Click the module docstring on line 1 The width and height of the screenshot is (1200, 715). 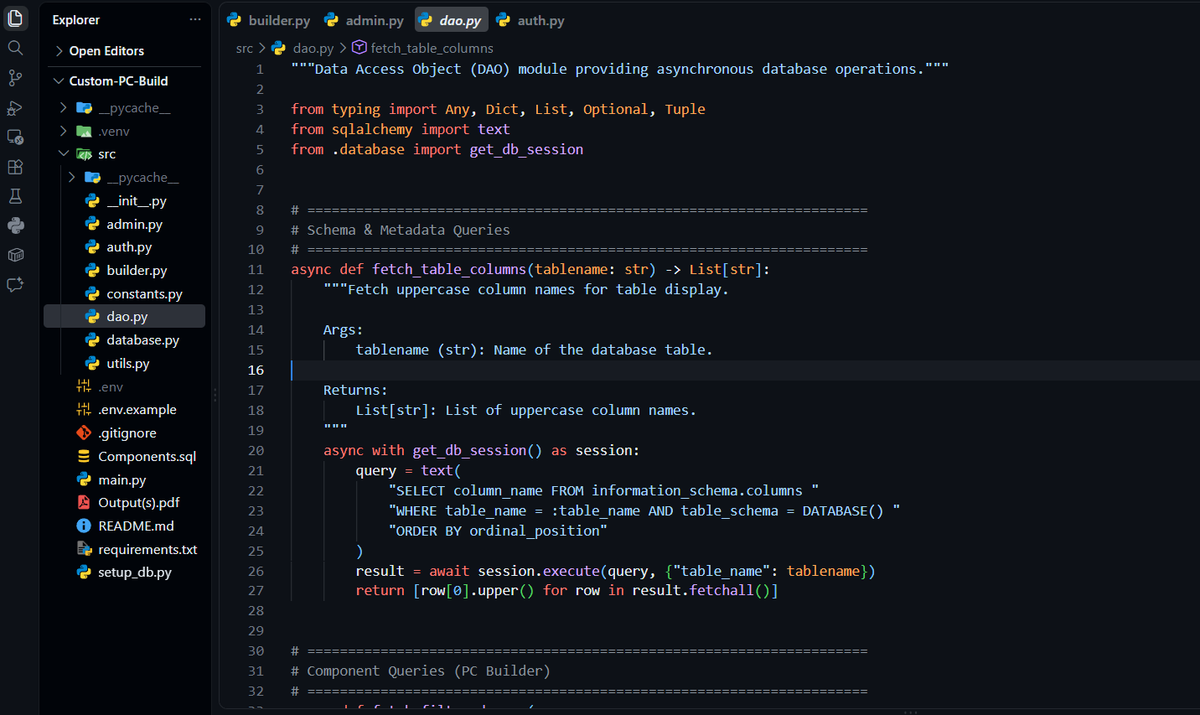(619, 69)
